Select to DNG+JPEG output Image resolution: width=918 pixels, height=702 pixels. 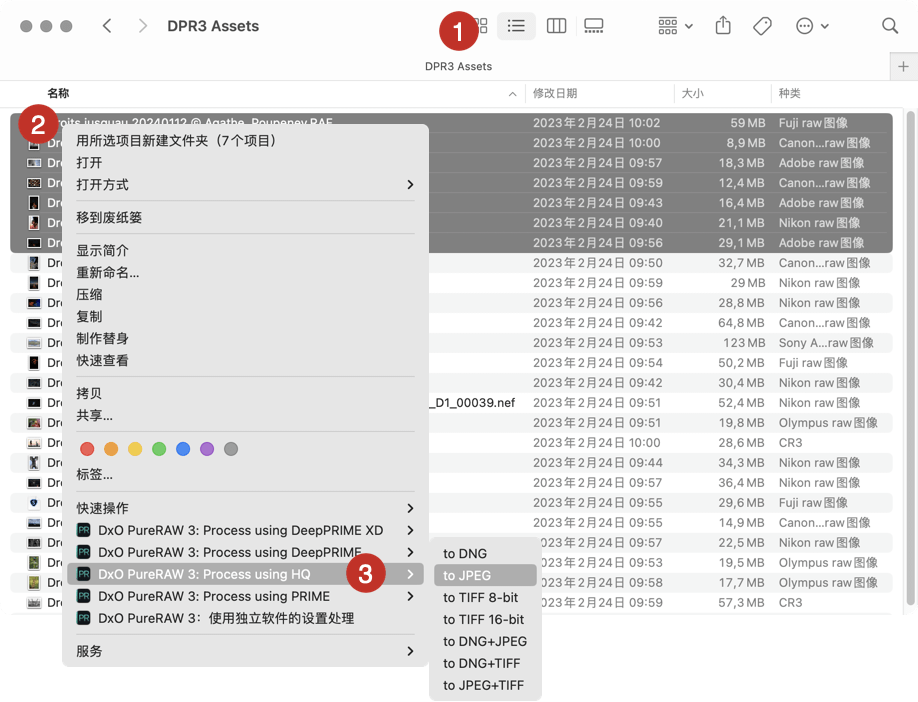click(485, 641)
